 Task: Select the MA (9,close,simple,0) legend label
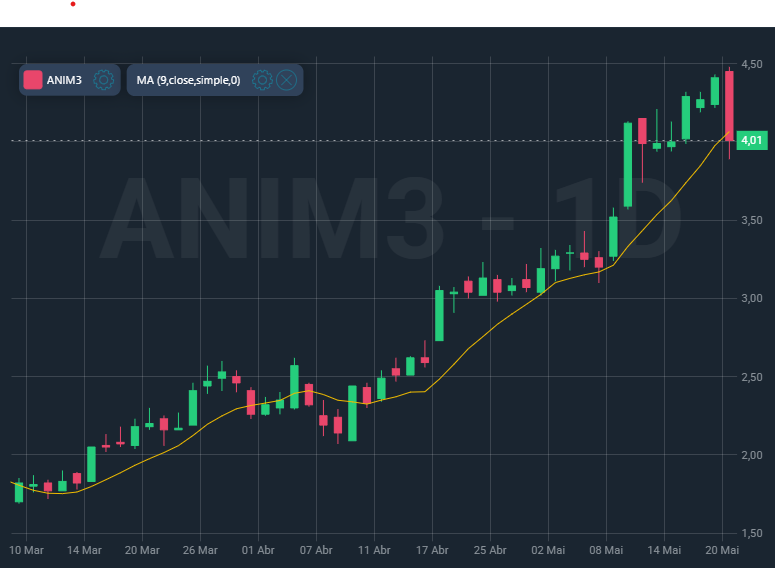(188, 80)
